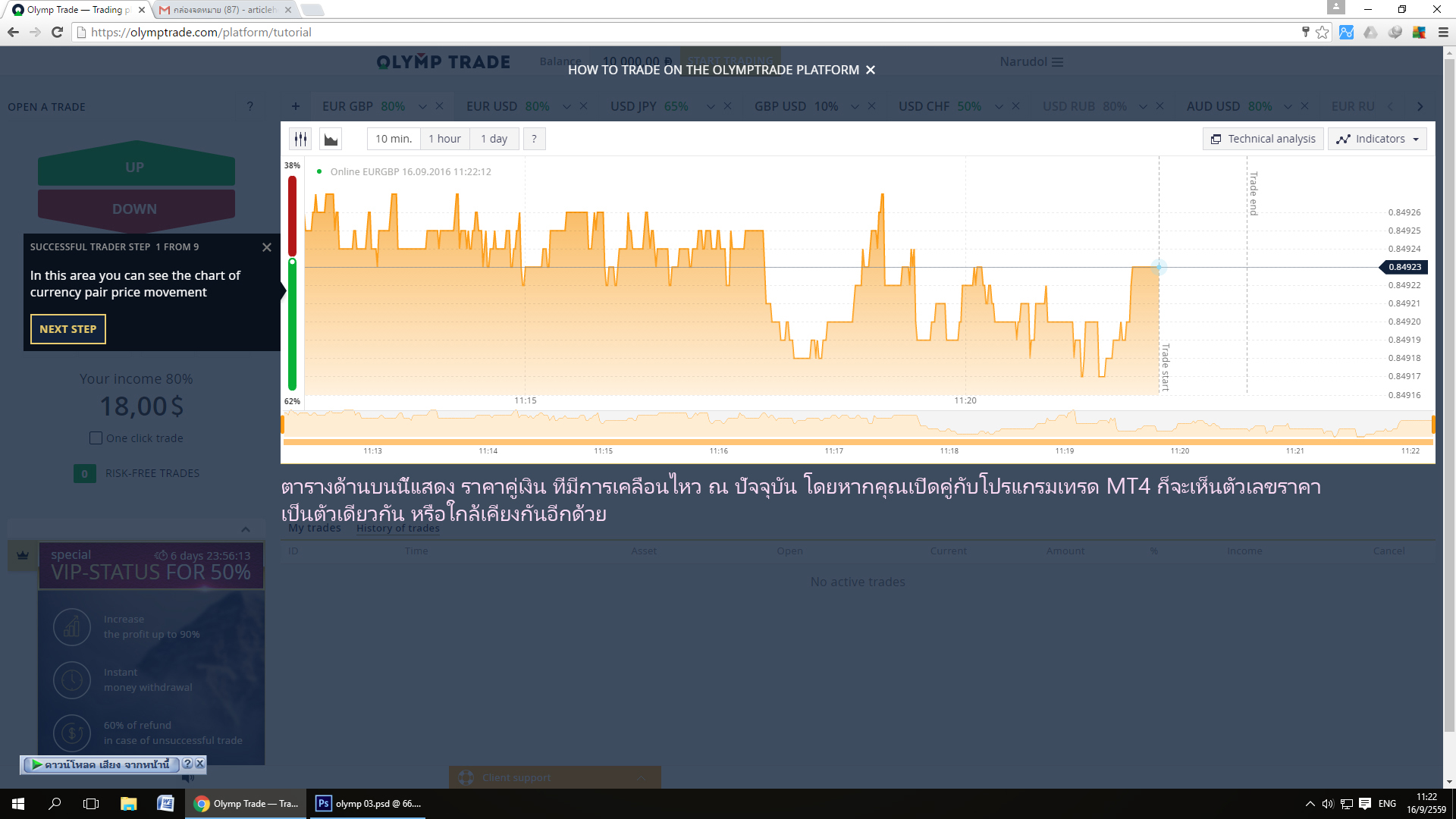Image resolution: width=1456 pixels, height=819 pixels.
Task: Click the current price marker 0.84923
Action: 1404,267
